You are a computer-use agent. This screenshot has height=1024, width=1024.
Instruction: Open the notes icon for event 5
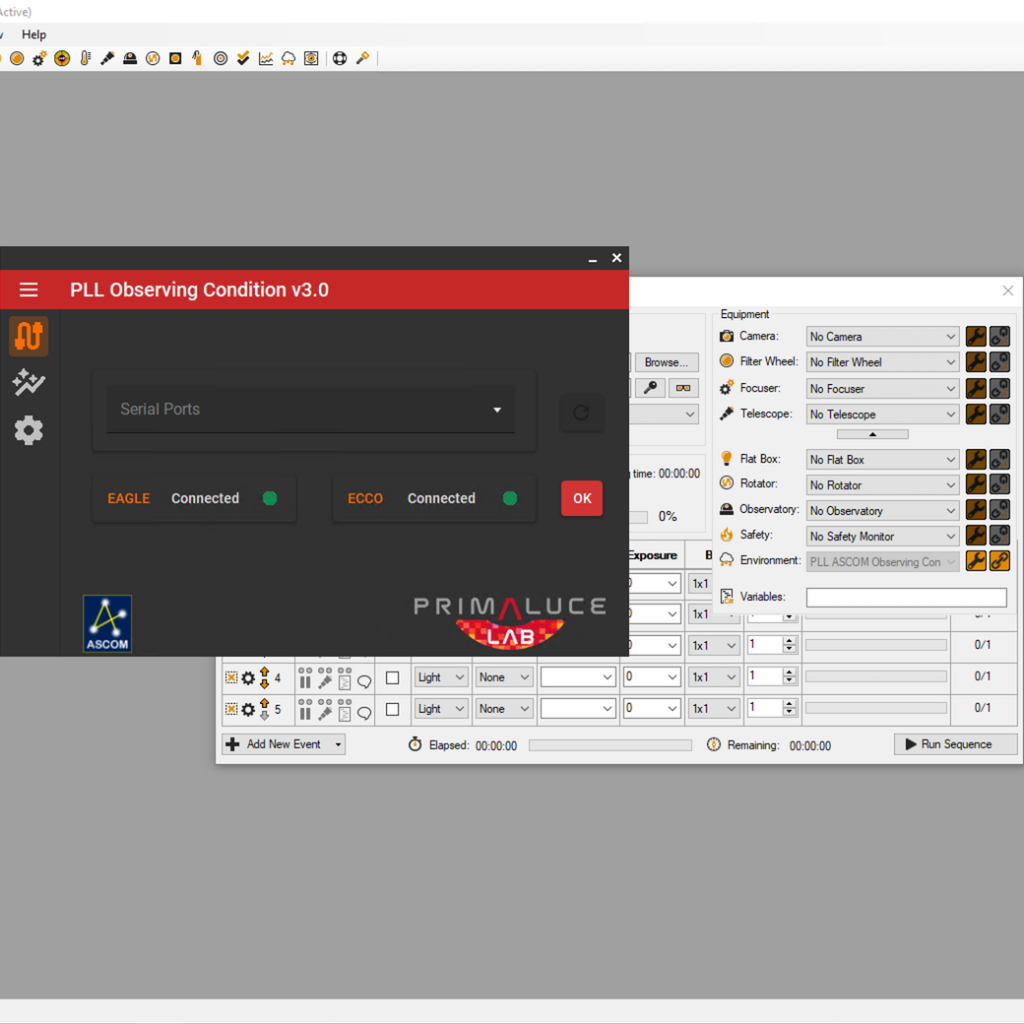(x=343, y=711)
